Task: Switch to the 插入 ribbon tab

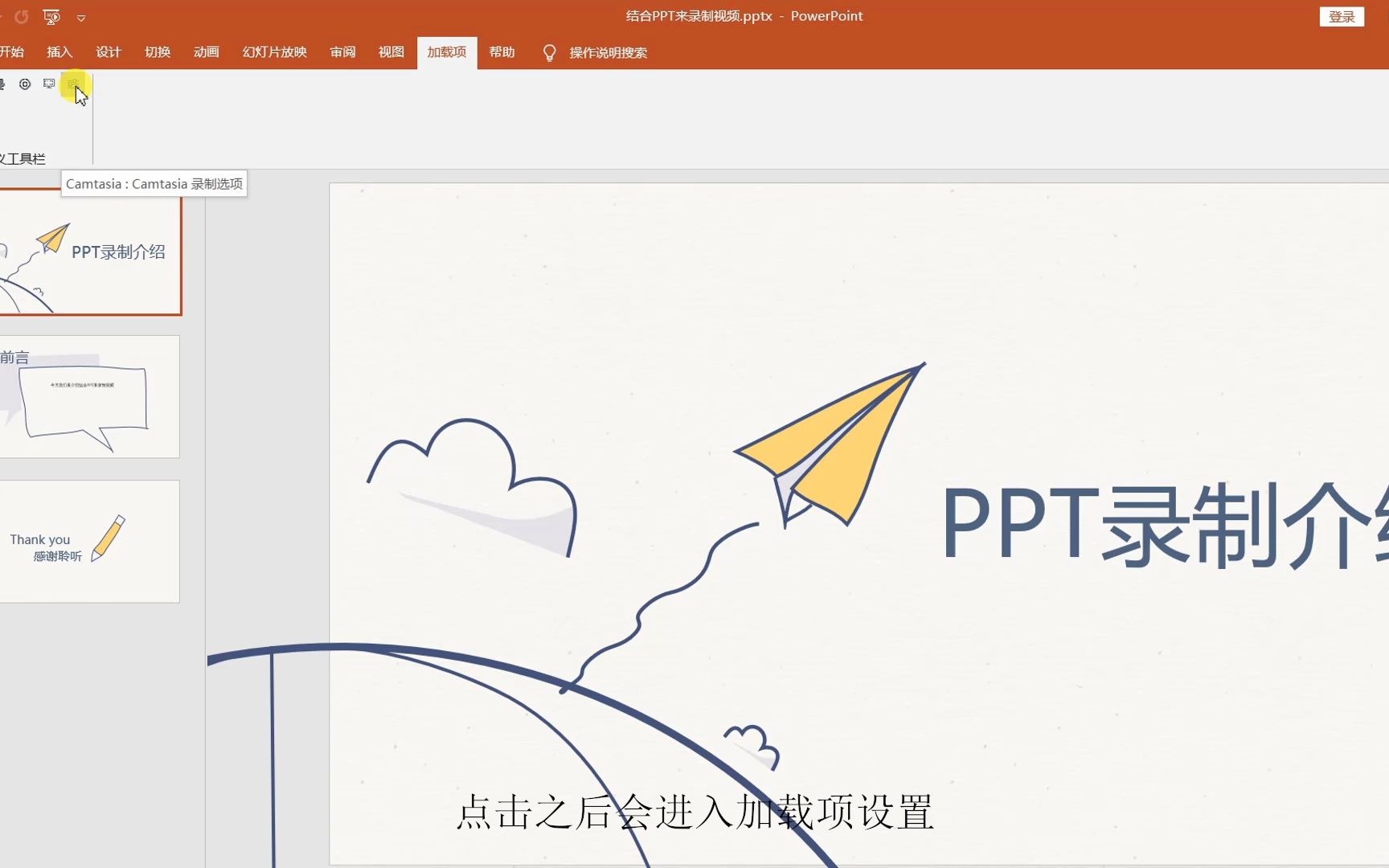Action: click(x=59, y=51)
